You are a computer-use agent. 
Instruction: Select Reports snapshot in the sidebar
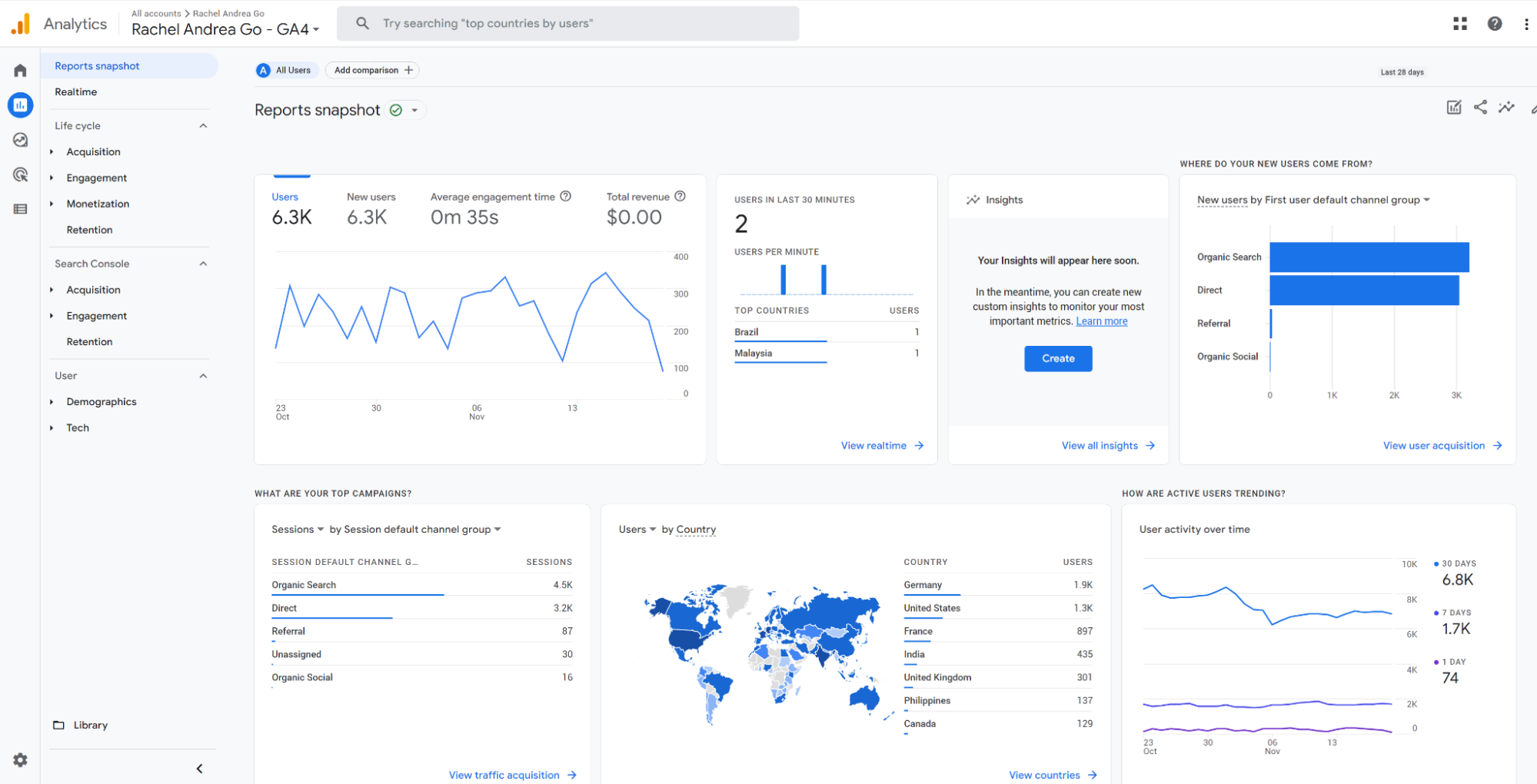(x=129, y=66)
